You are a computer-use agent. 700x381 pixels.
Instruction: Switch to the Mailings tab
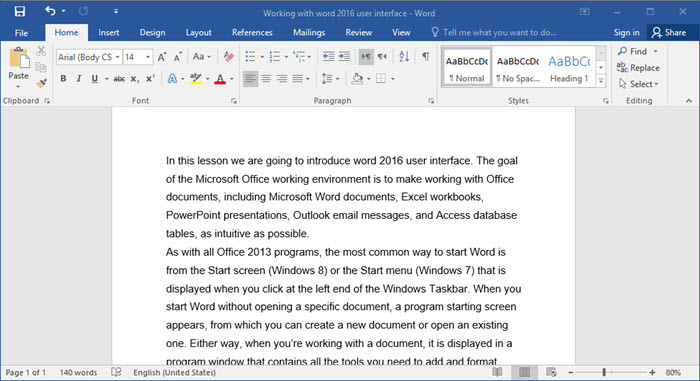point(309,33)
